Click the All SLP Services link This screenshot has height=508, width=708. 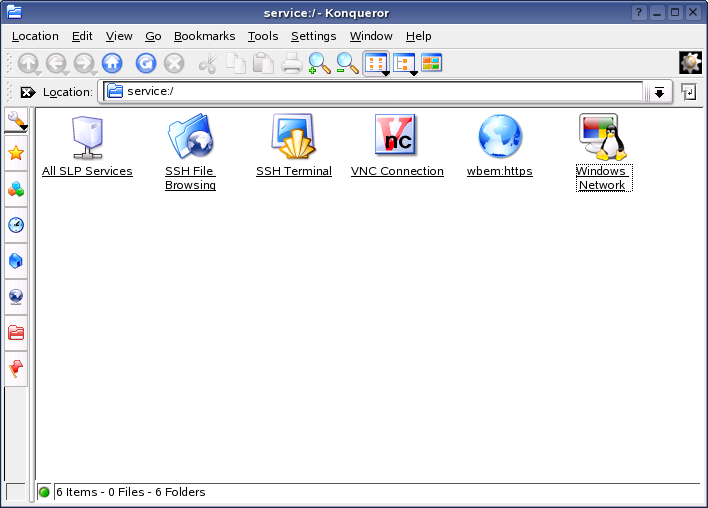[x=87, y=171]
